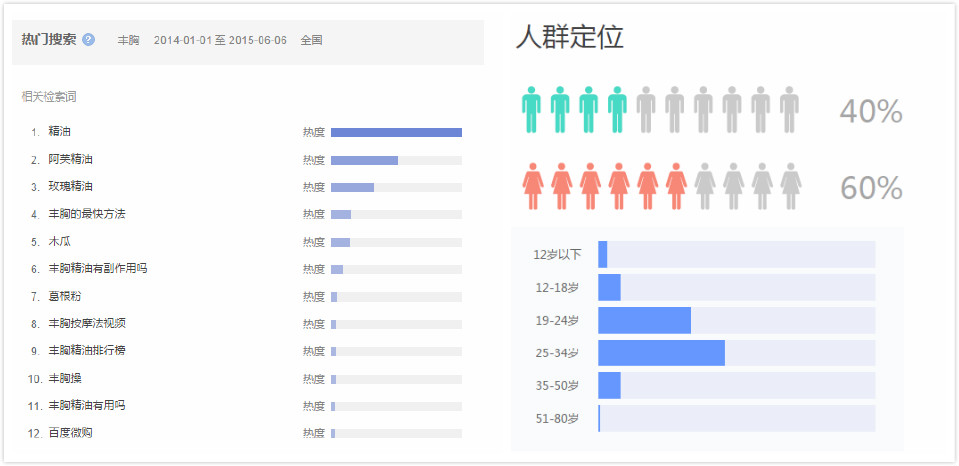
Task: Click the 25-34岁 age distribution bar
Action: [x=736, y=353]
